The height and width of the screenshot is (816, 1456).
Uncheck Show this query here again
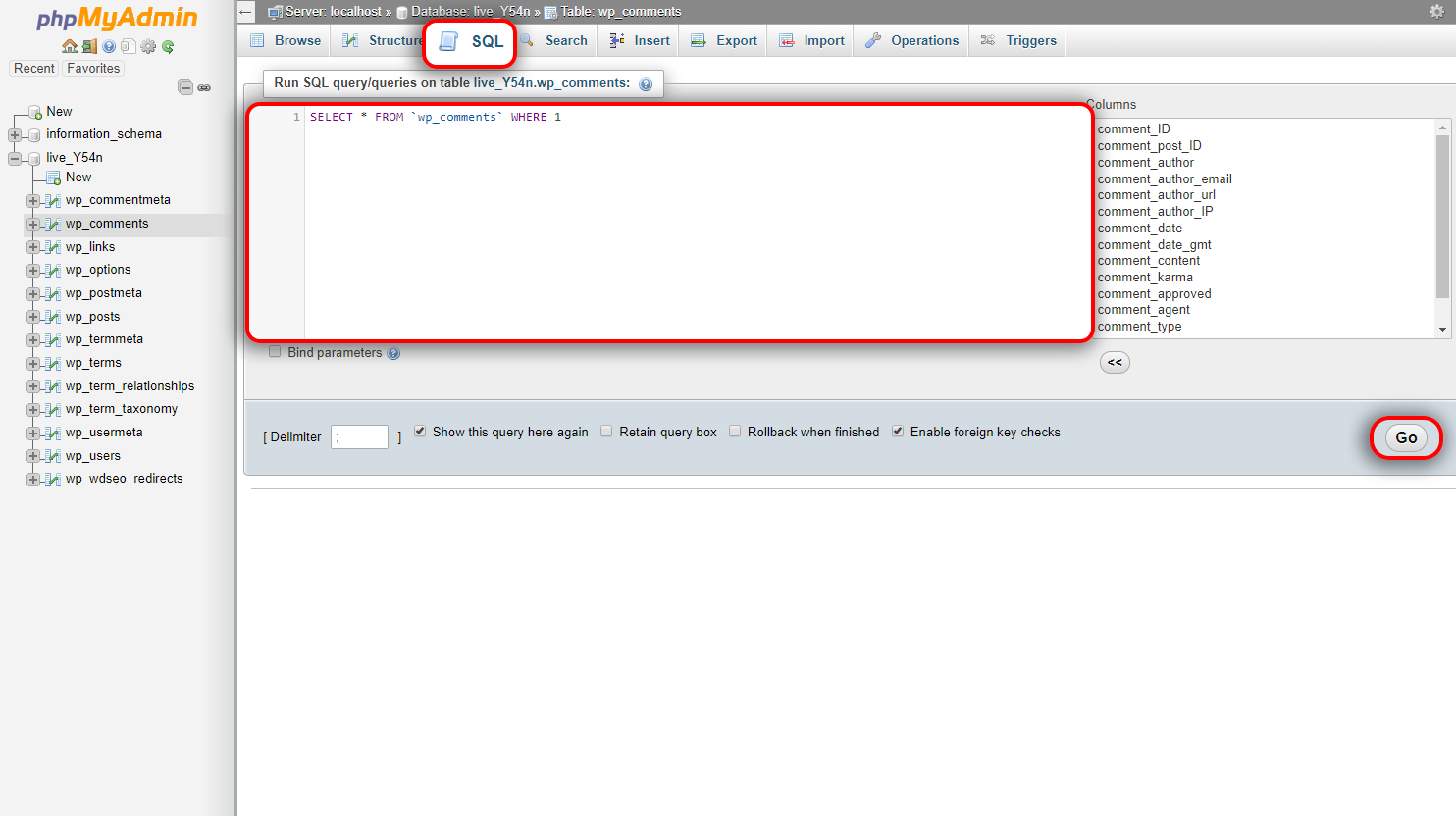pos(420,432)
